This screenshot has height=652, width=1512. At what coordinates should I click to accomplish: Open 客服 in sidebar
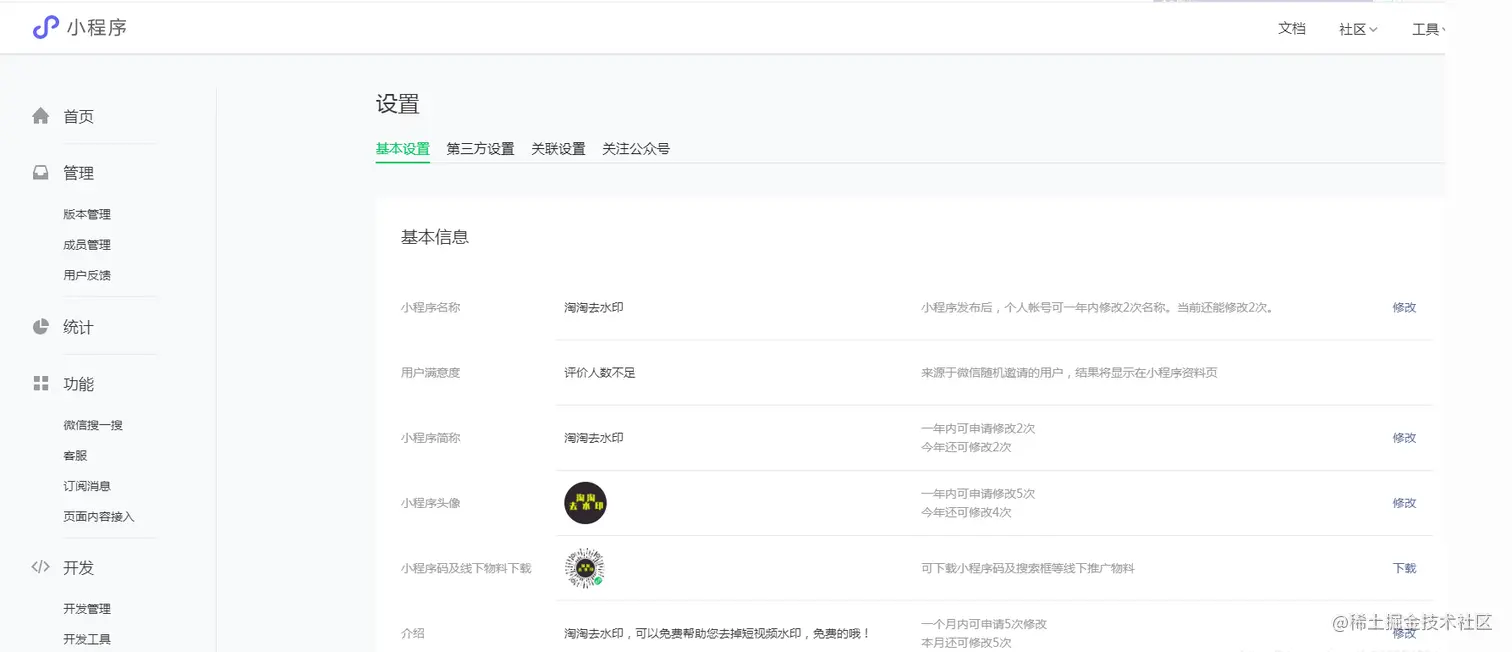(75, 456)
